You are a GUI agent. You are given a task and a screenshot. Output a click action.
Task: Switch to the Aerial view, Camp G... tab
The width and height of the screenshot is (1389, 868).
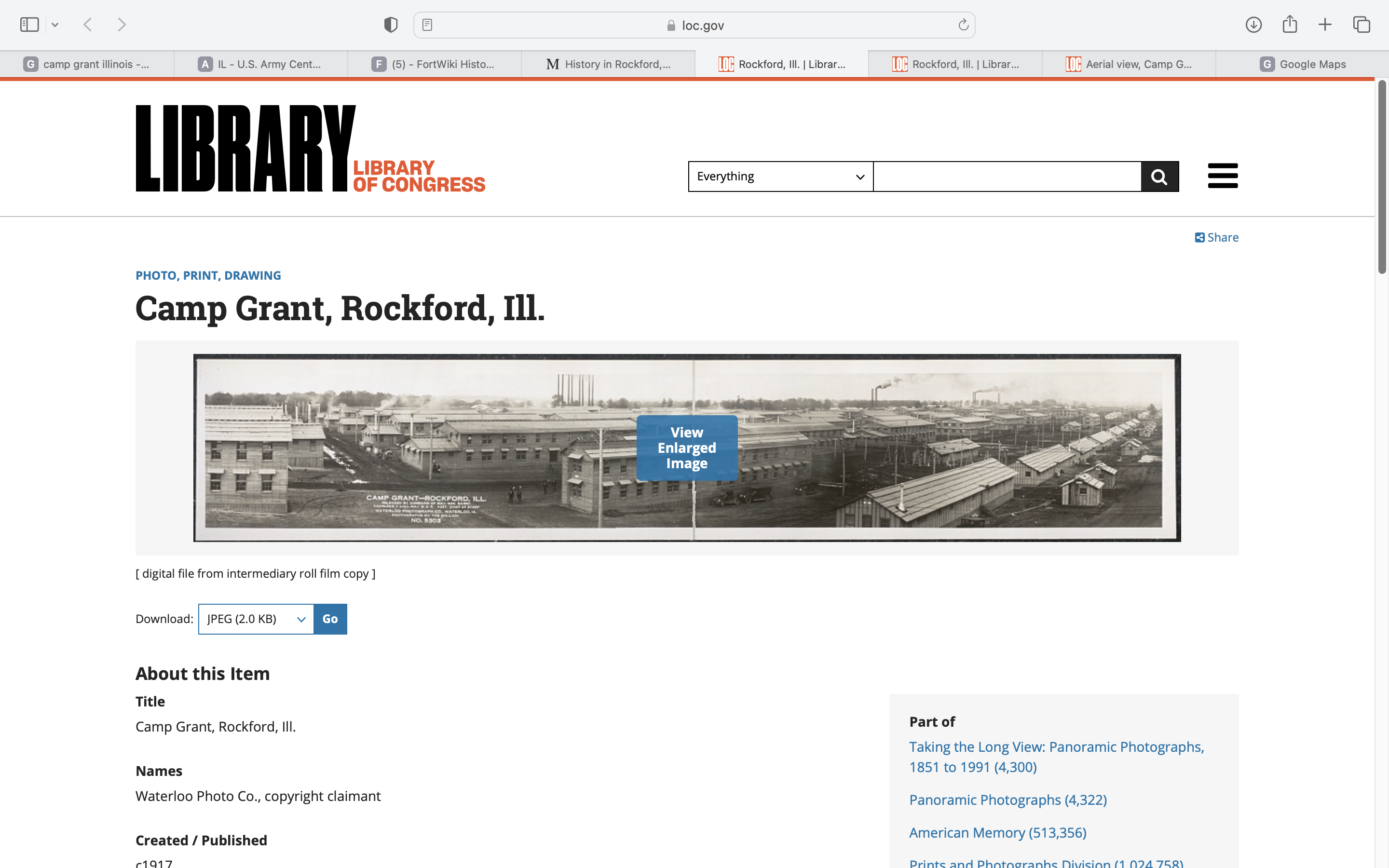click(x=1129, y=64)
